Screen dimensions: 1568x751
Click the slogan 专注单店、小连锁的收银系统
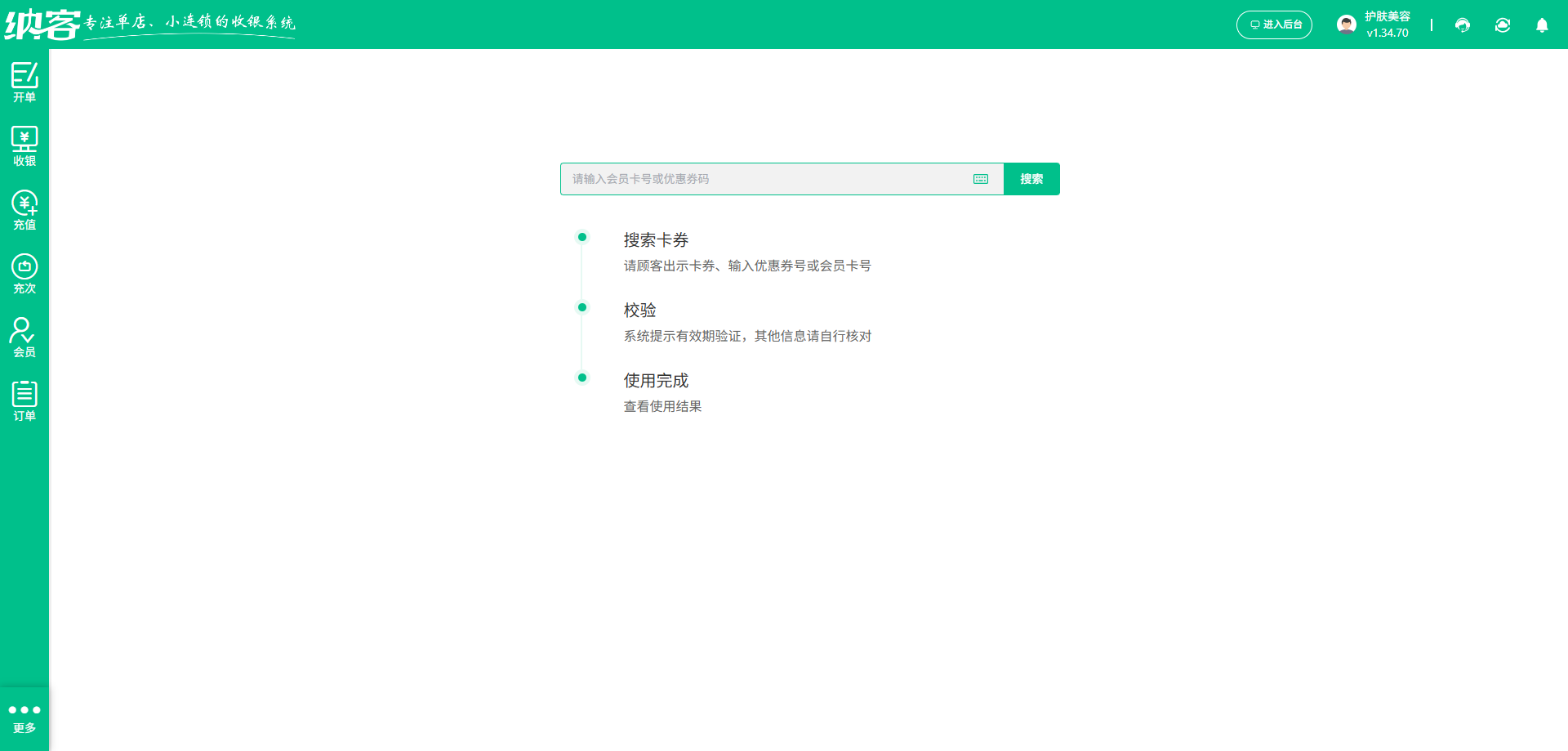pos(189,23)
